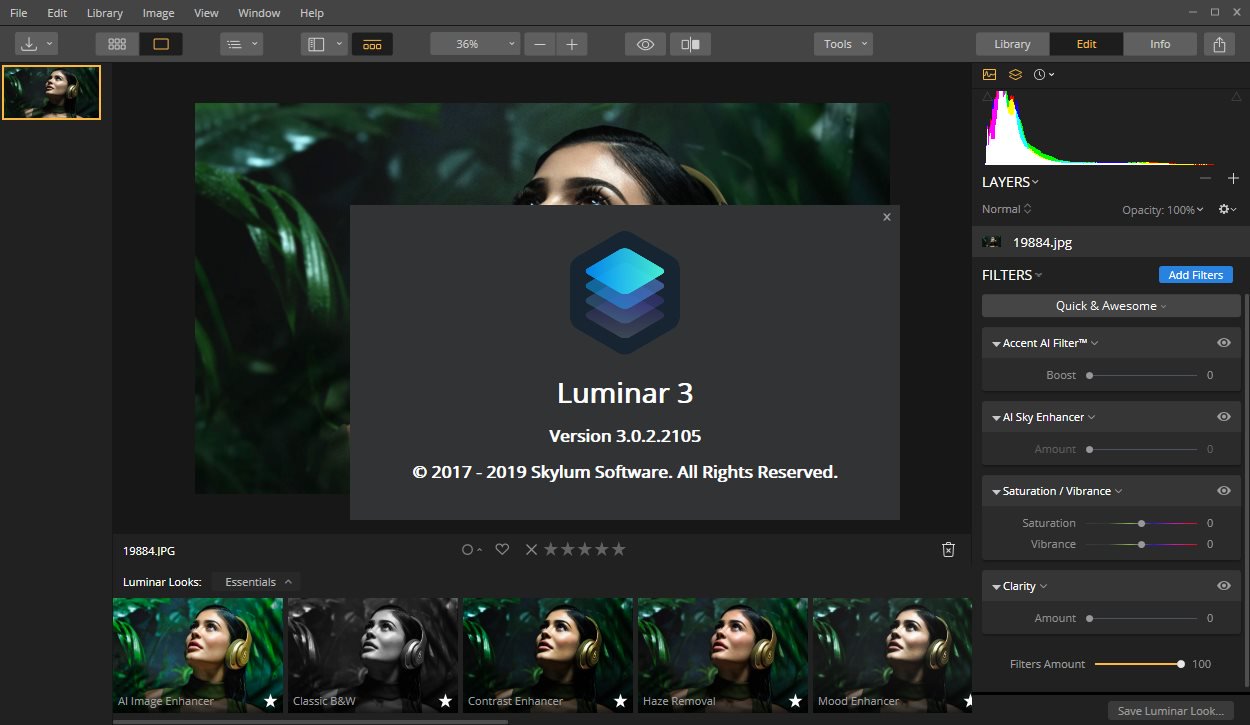Open the import images button
Screen dimensions: 1250x725
tap(36, 44)
